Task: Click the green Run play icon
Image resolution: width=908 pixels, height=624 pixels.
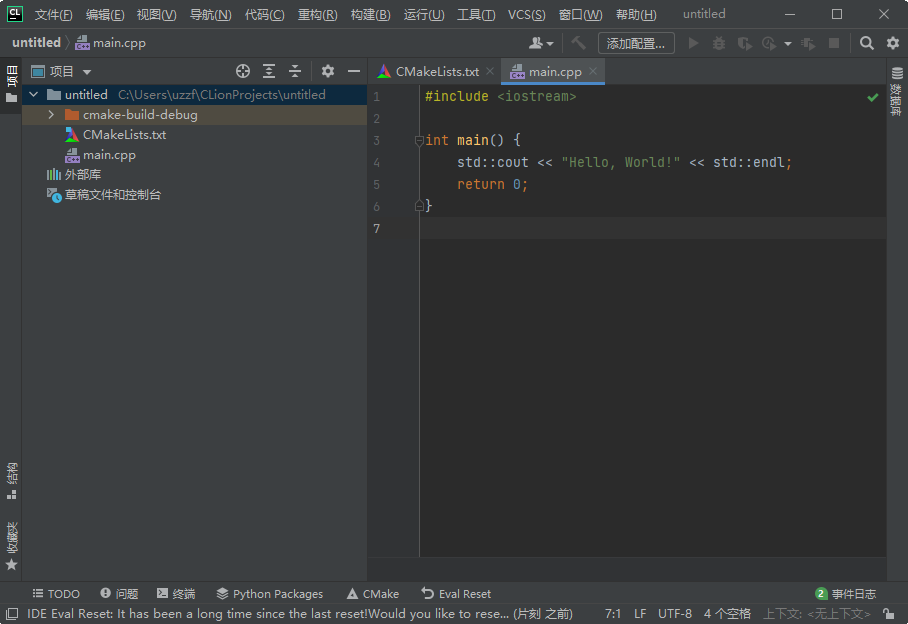Action: click(693, 43)
